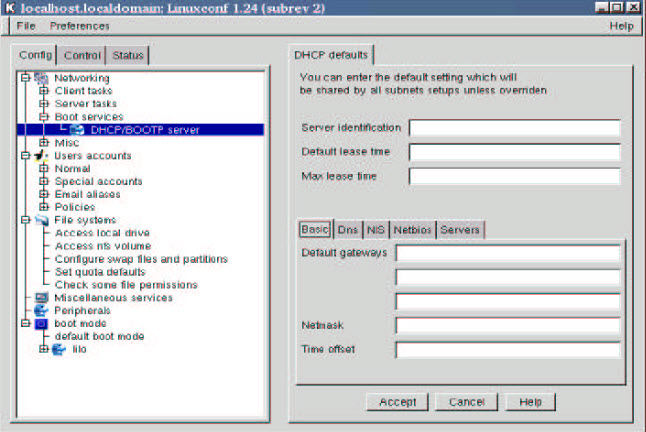Select the DHCP defaults tab
646x432 pixels.
(x=331, y=55)
